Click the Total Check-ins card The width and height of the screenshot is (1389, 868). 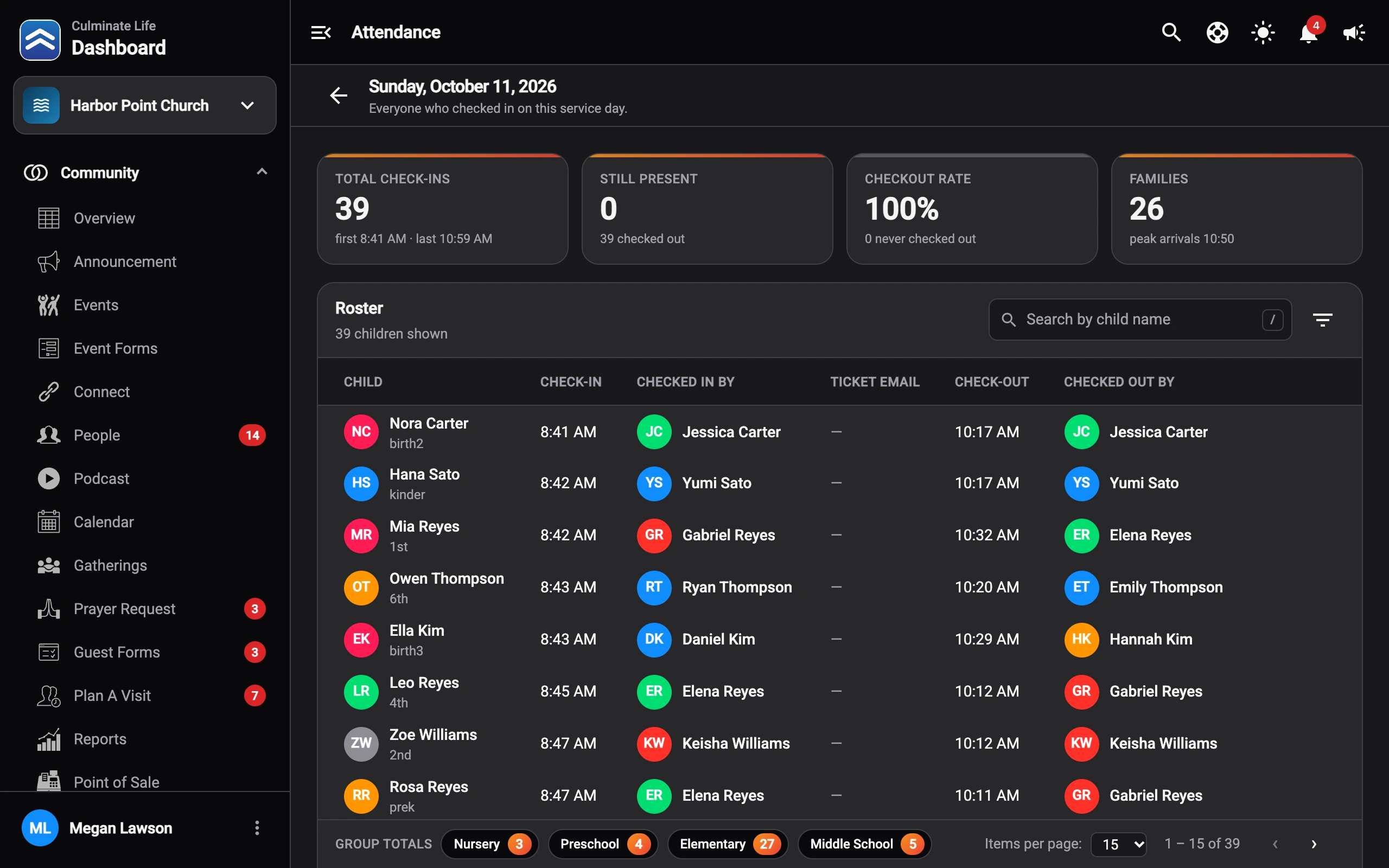click(443, 209)
